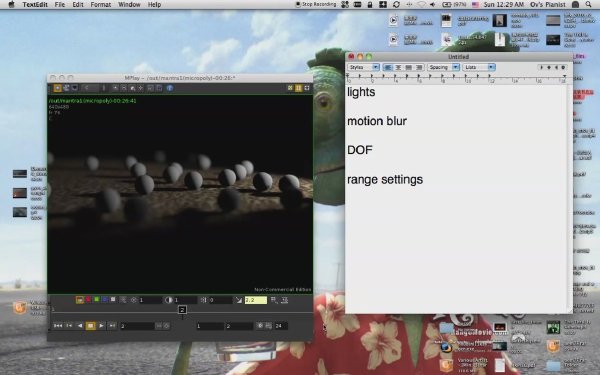Stop playback with the yellow stop button
The width and height of the screenshot is (600, 375).
click(91, 326)
